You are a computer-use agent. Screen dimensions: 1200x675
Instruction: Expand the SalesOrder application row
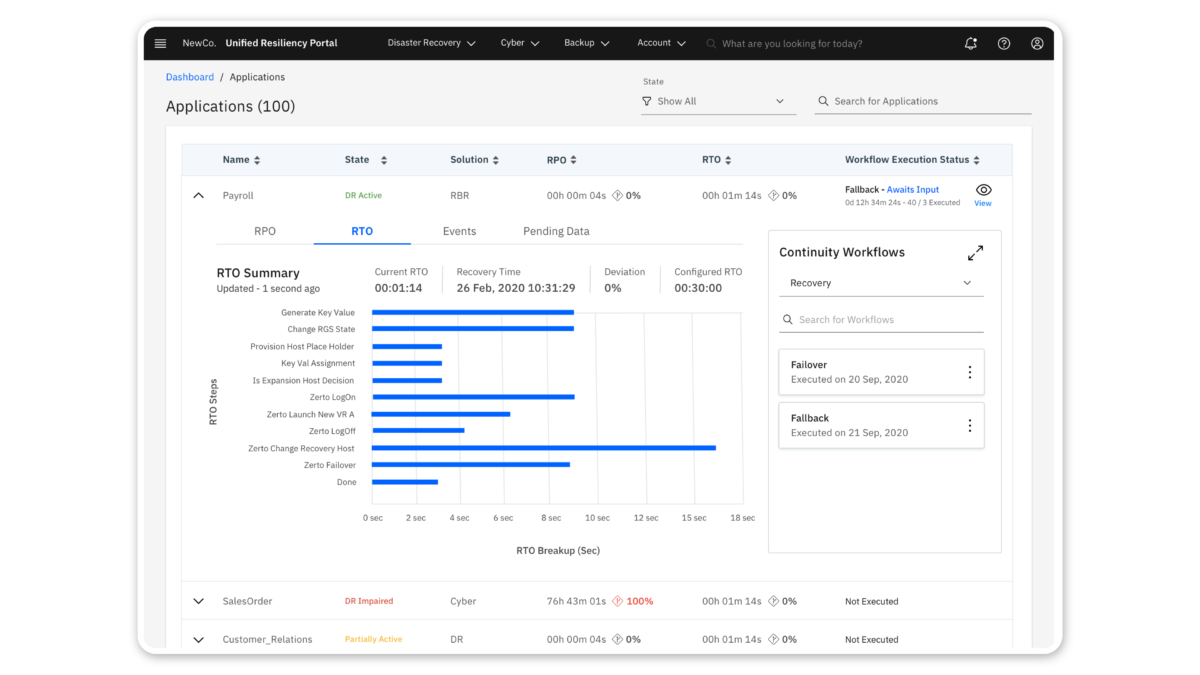[198, 601]
